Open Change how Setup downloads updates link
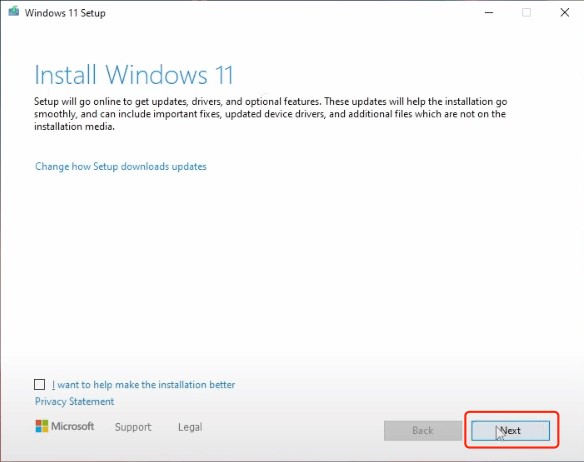Image resolution: width=584 pixels, height=462 pixels. [x=121, y=166]
